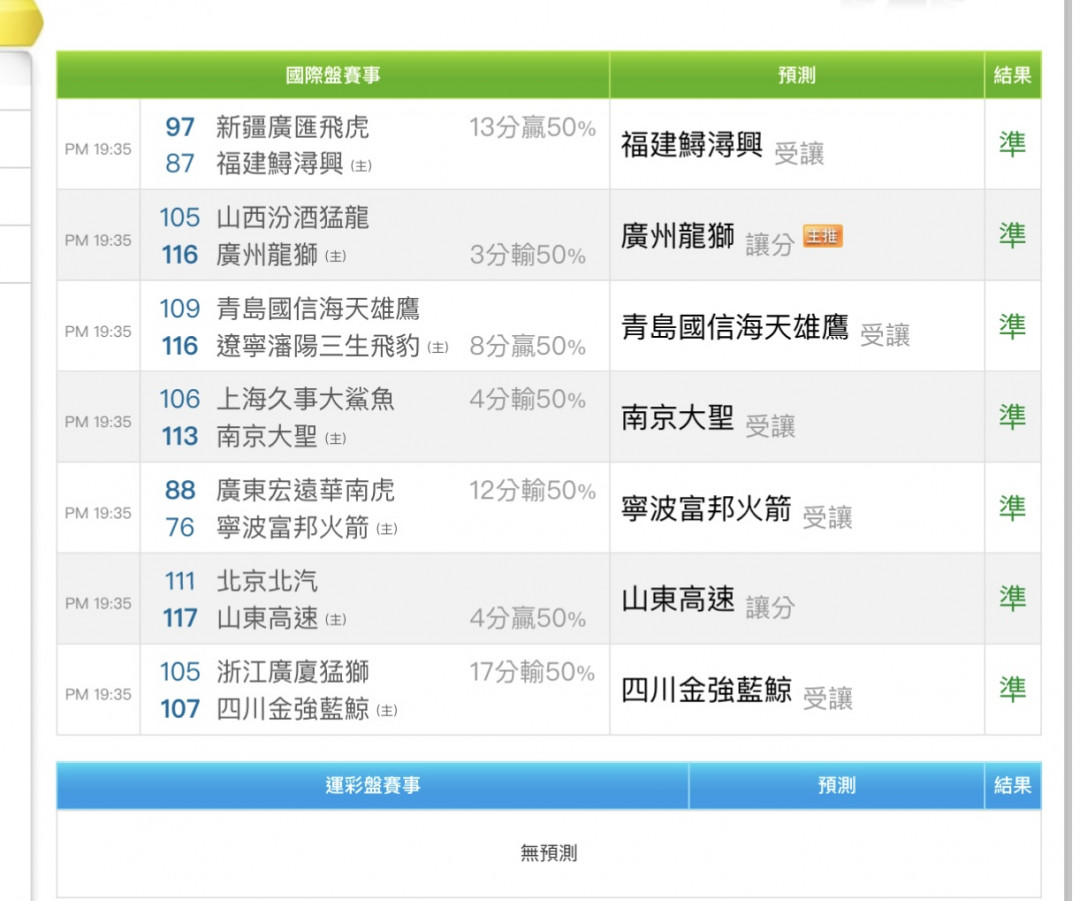Click 廣州龍獅 in the match column
Screen dimensions: 1080x901
click(267, 255)
